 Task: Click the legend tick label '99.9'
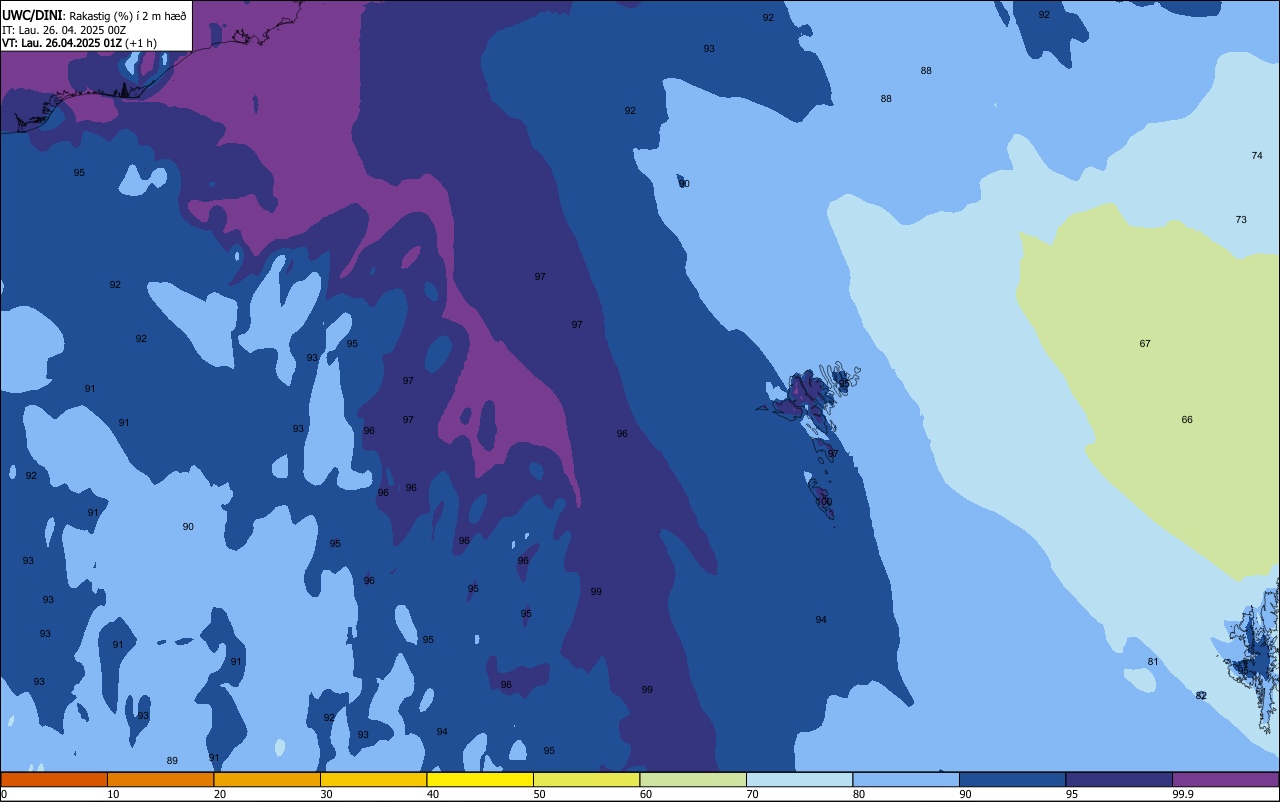(x=1184, y=794)
